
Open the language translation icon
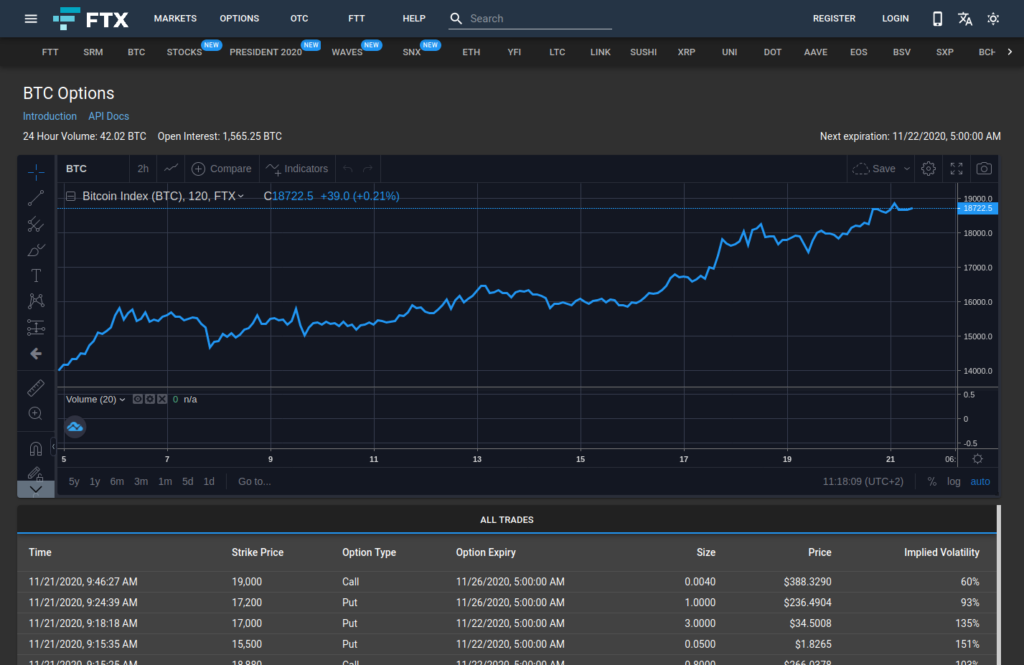pos(965,18)
